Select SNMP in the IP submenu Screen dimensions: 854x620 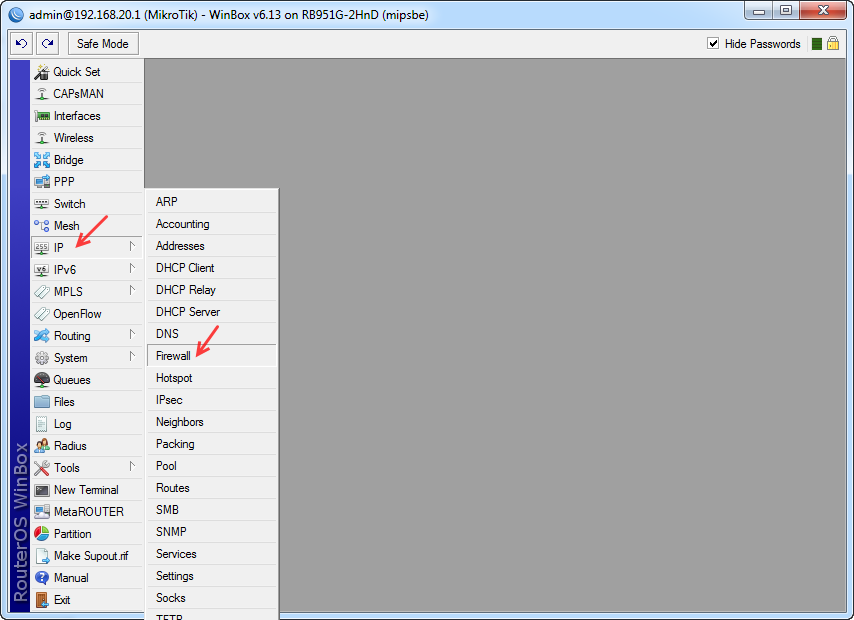pos(212,532)
